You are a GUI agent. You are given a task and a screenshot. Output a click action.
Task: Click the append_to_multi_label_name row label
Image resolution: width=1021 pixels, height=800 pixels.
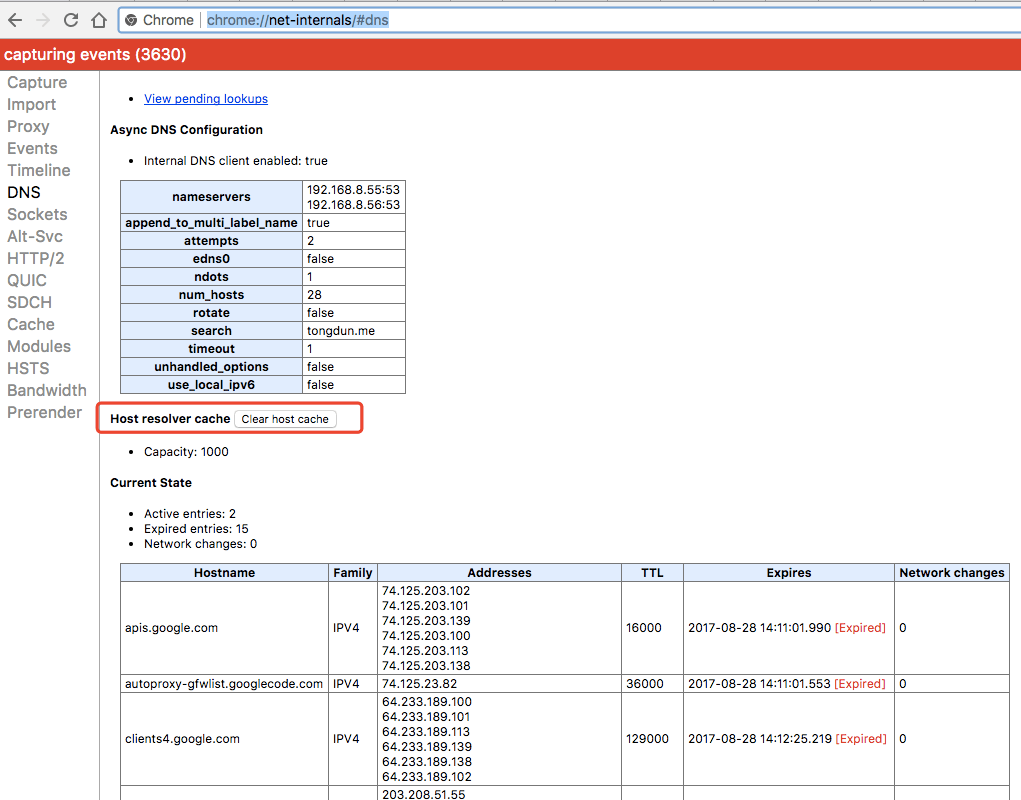tap(212, 223)
